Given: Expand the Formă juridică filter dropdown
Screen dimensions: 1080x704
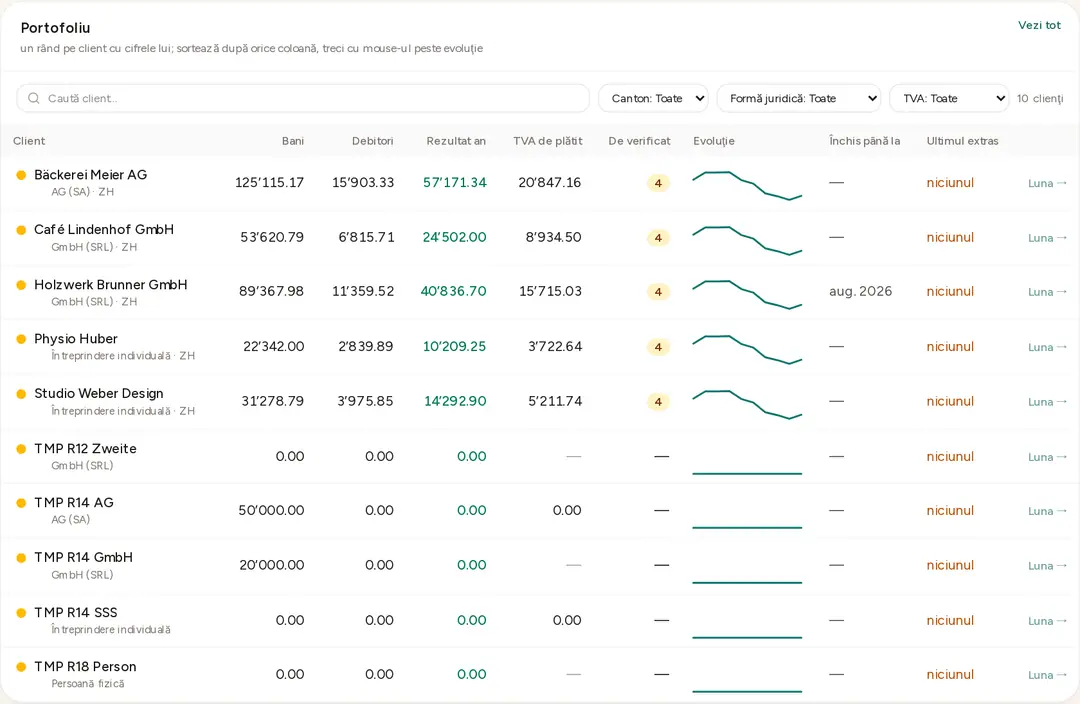Looking at the screenshot, I should click(799, 99).
